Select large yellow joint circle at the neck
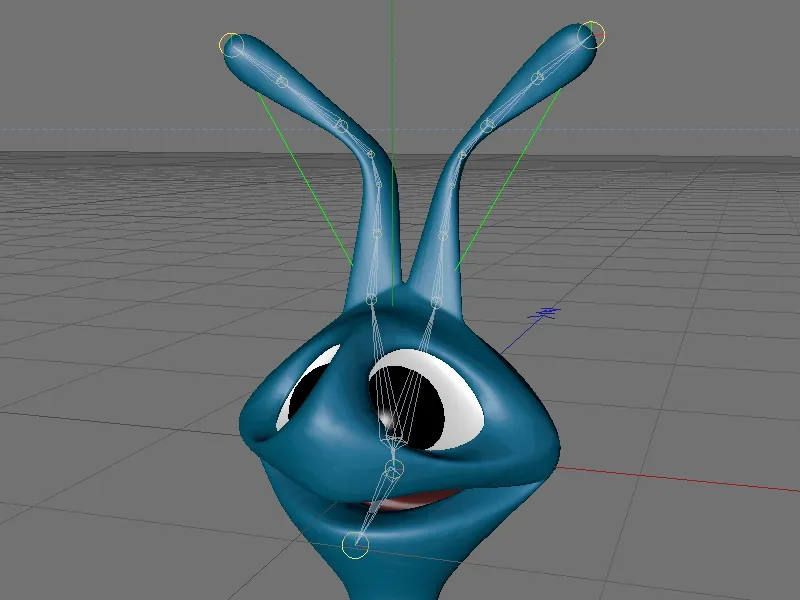This screenshot has height=600, width=800. (355, 544)
